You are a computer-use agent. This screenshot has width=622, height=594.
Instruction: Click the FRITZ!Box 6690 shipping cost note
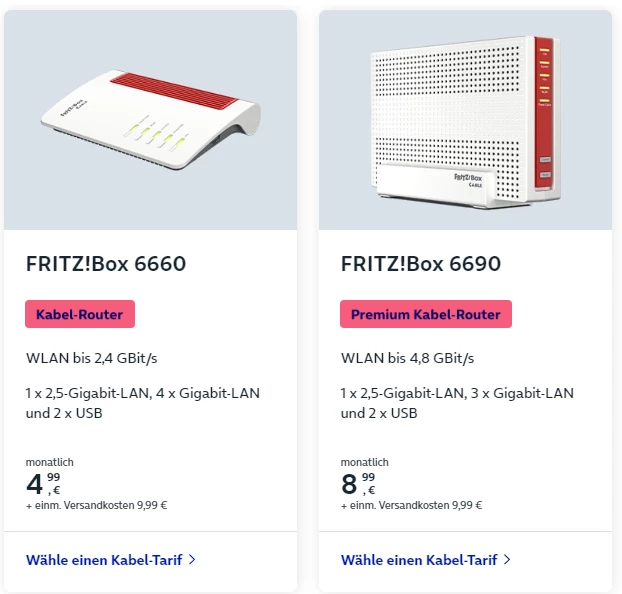pos(412,505)
